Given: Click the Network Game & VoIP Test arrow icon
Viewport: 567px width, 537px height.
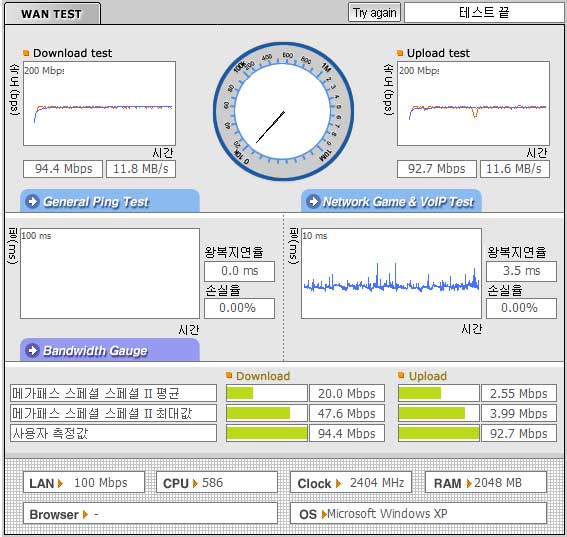Looking at the screenshot, I should tap(313, 201).
